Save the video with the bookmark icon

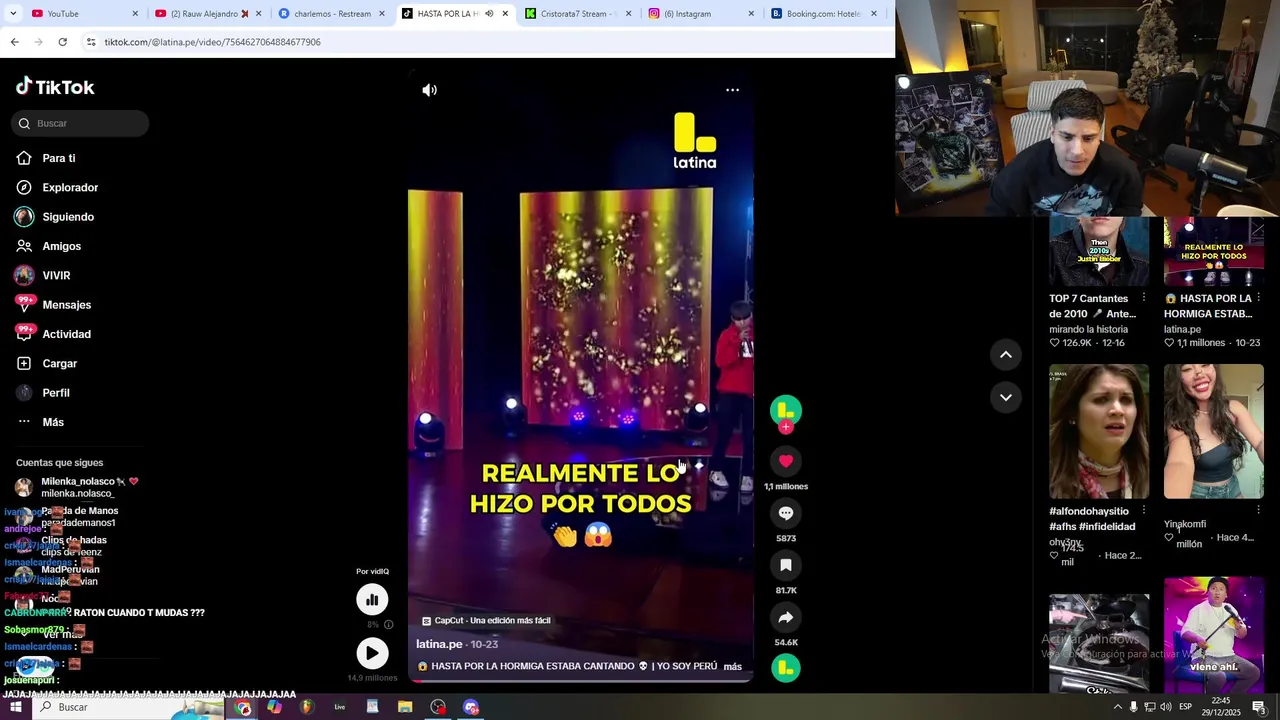pos(786,565)
